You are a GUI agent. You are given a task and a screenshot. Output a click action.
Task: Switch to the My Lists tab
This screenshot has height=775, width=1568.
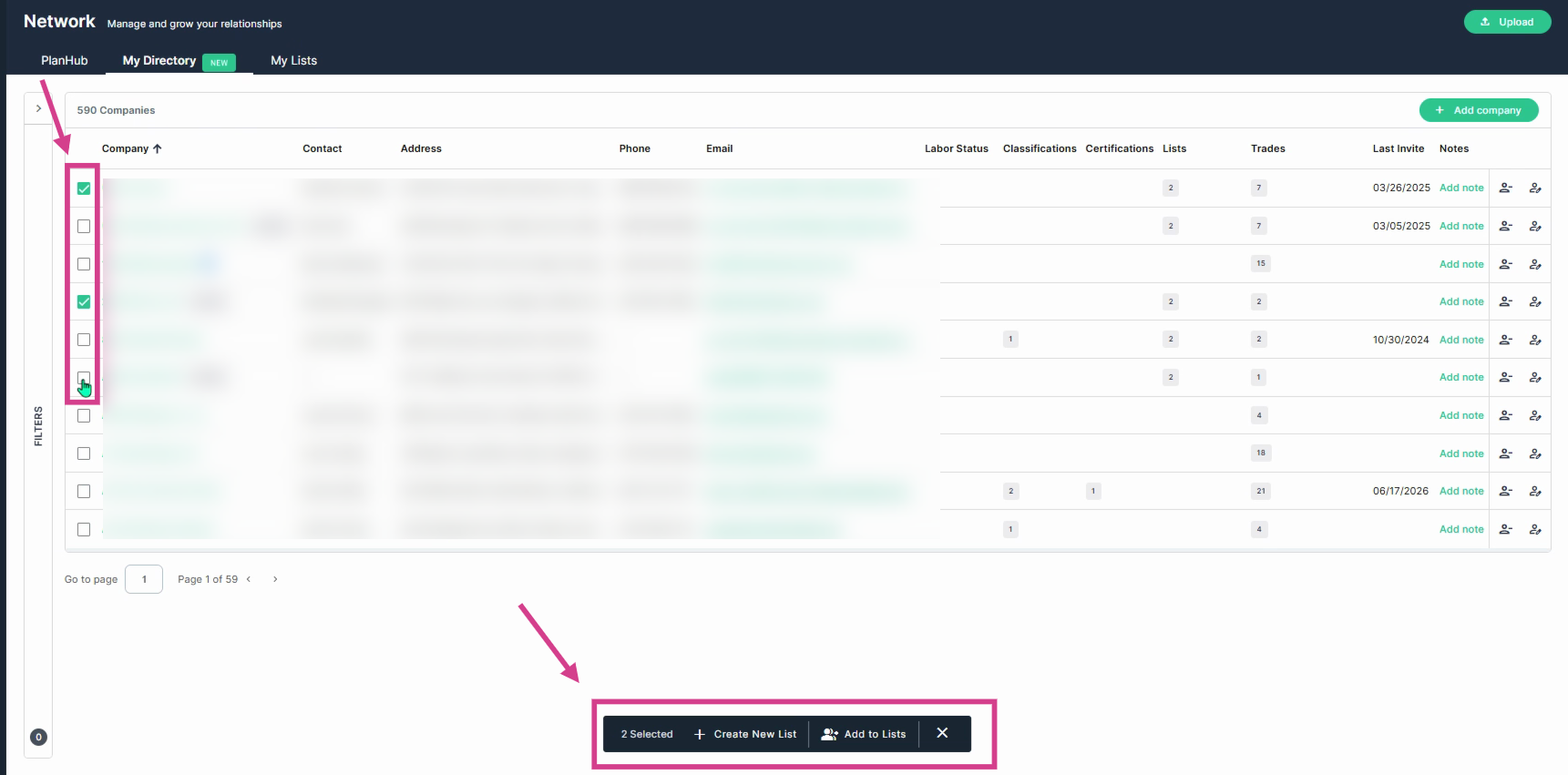[293, 60]
